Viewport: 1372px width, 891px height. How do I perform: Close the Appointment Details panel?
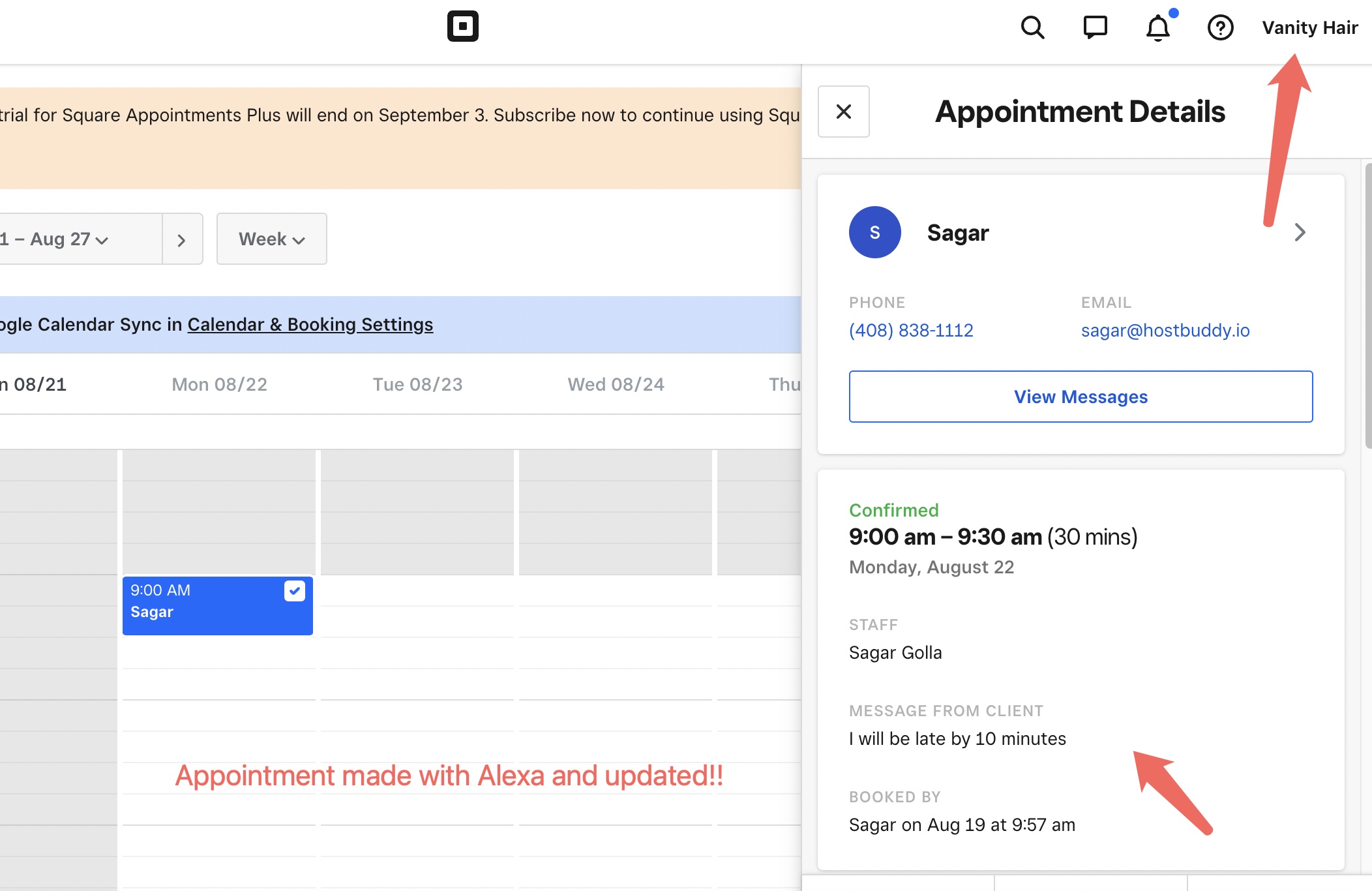[x=843, y=112]
